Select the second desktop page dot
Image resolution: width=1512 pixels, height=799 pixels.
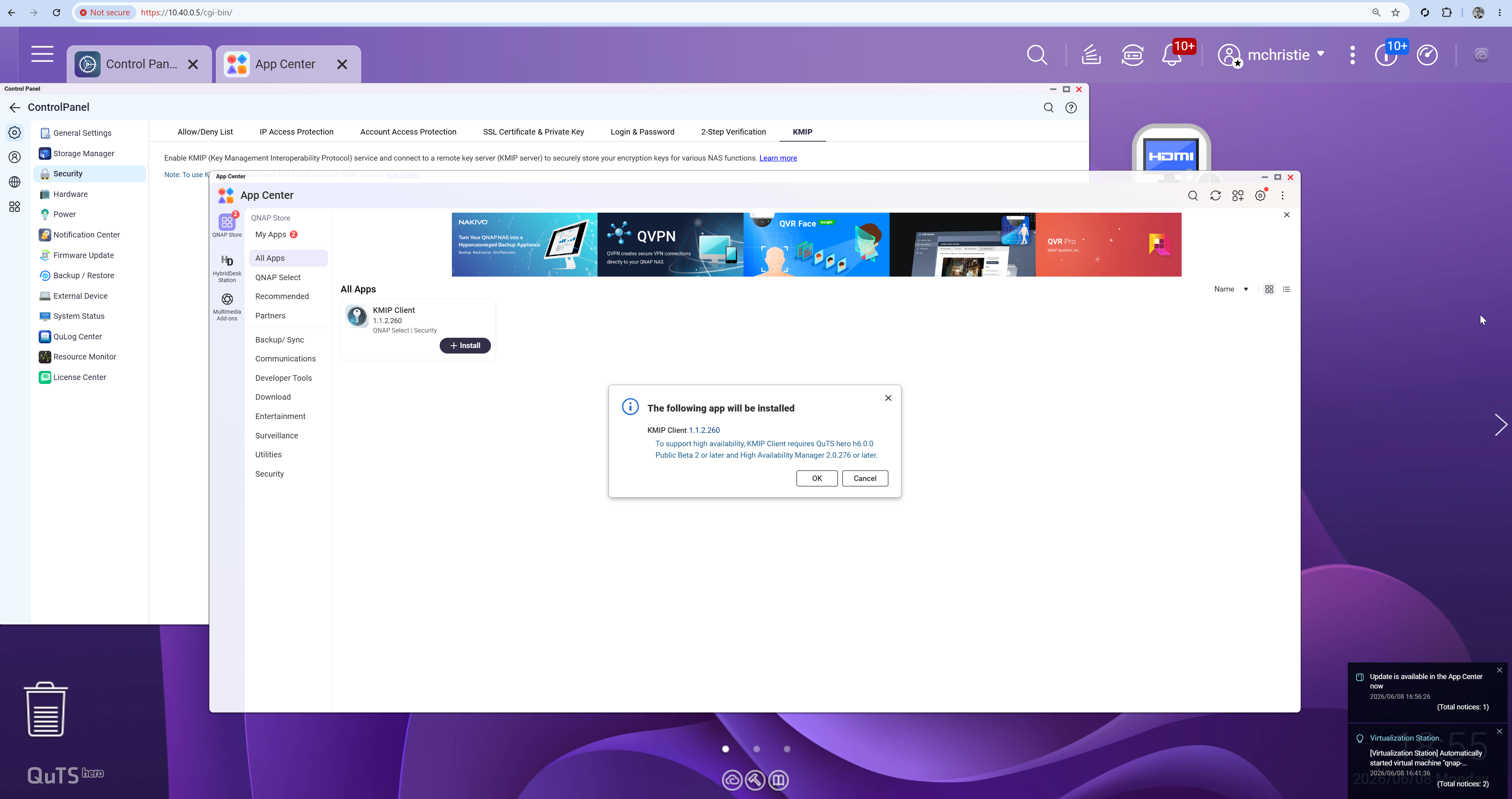(x=757, y=749)
